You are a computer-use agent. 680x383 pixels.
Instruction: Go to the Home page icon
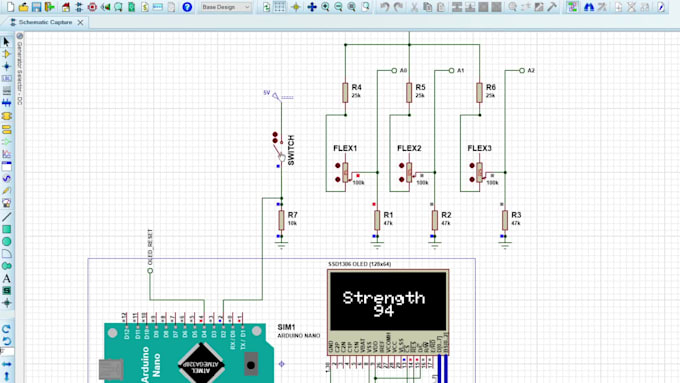[x=65, y=7]
